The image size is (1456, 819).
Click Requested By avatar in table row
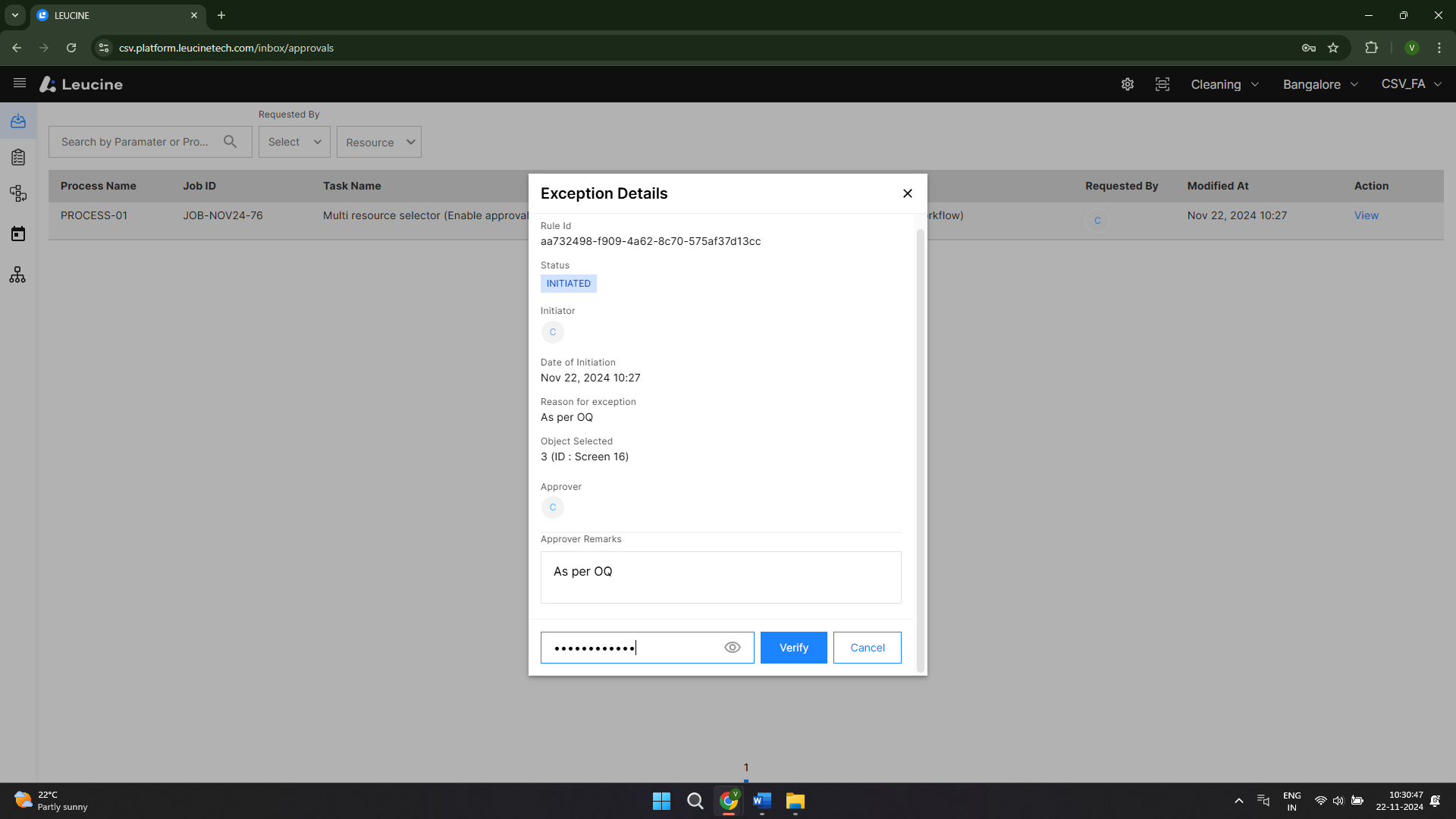click(x=1097, y=221)
